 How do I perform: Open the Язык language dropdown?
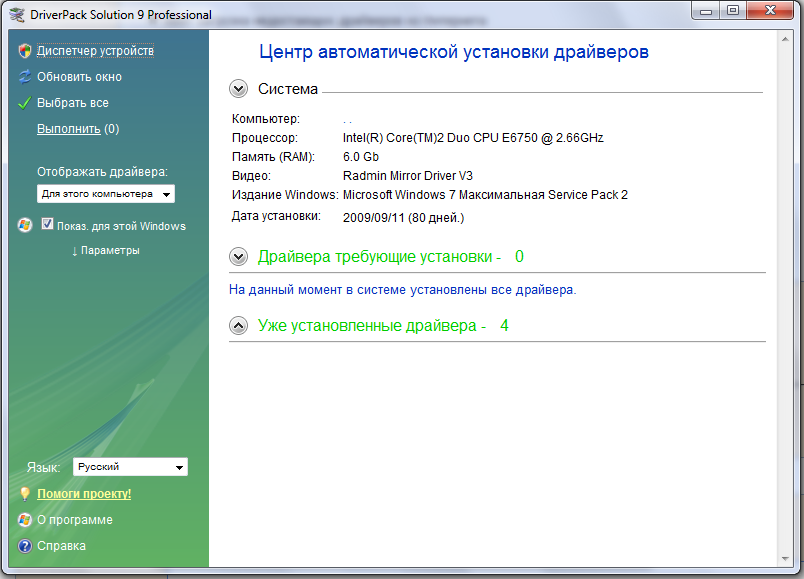[130, 467]
